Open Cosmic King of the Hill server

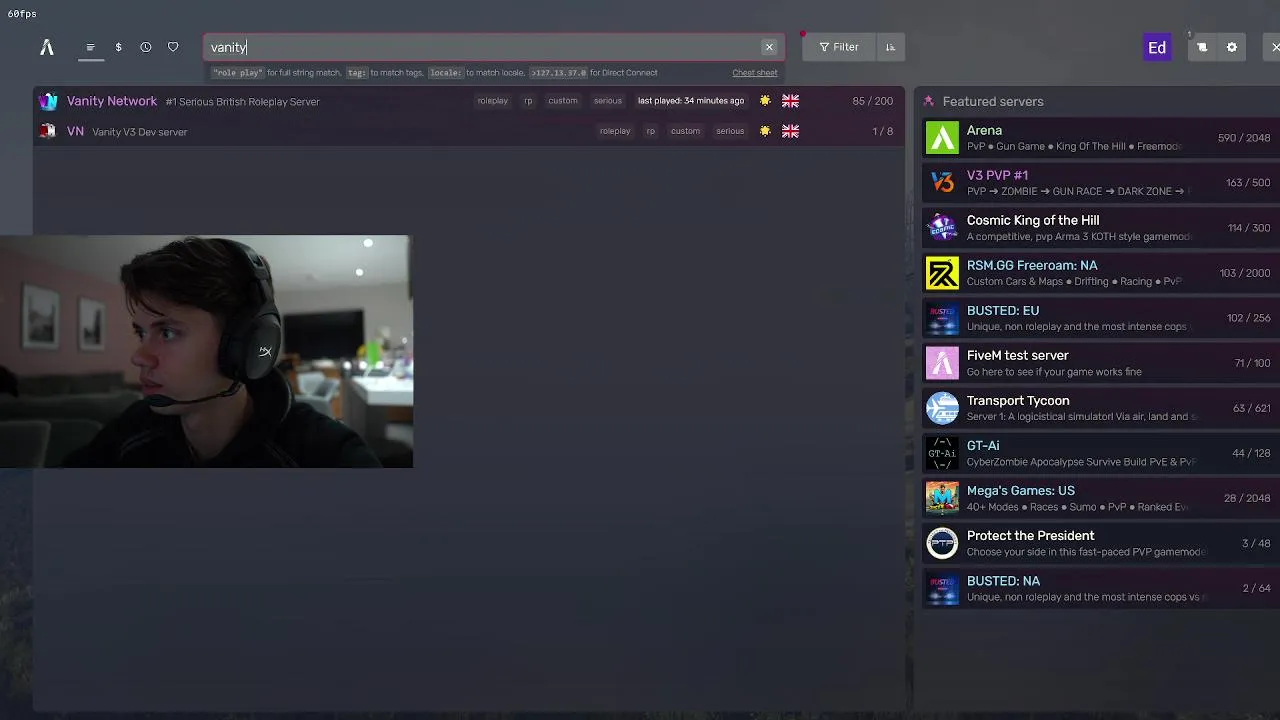(1101, 228)
